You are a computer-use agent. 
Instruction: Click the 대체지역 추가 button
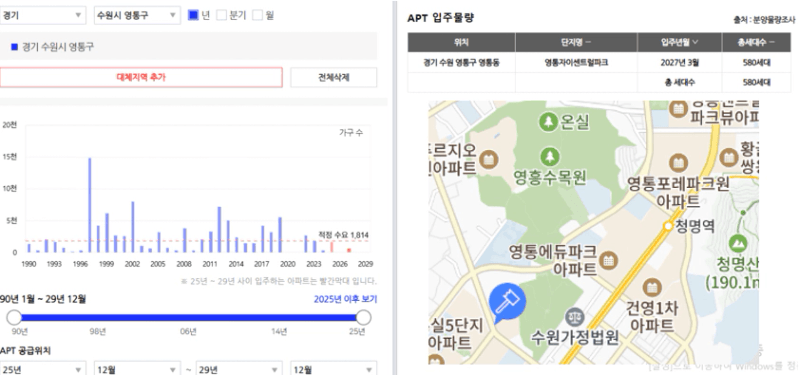(x=141, y=77)
